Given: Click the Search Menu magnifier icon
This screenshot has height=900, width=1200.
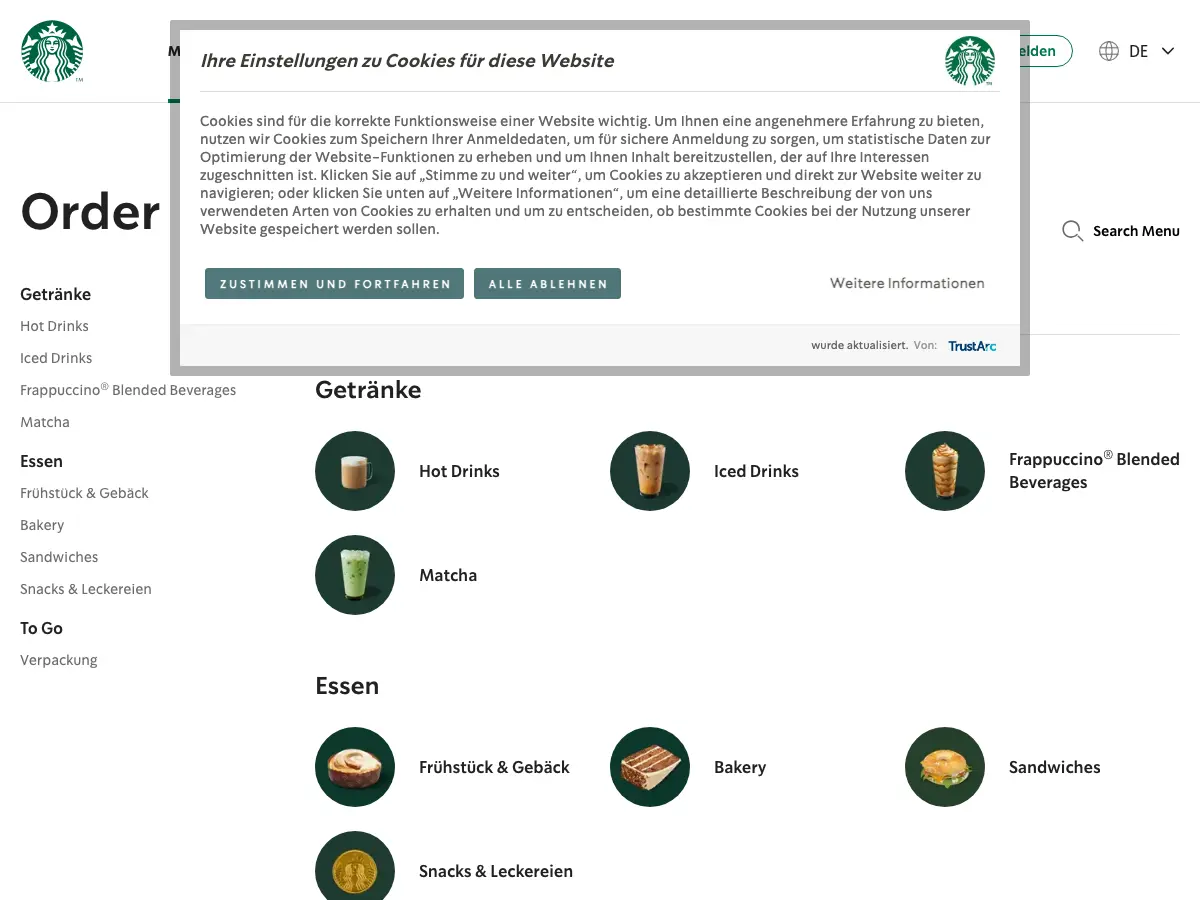Looking at the screenshot, I should [1072, 231].
